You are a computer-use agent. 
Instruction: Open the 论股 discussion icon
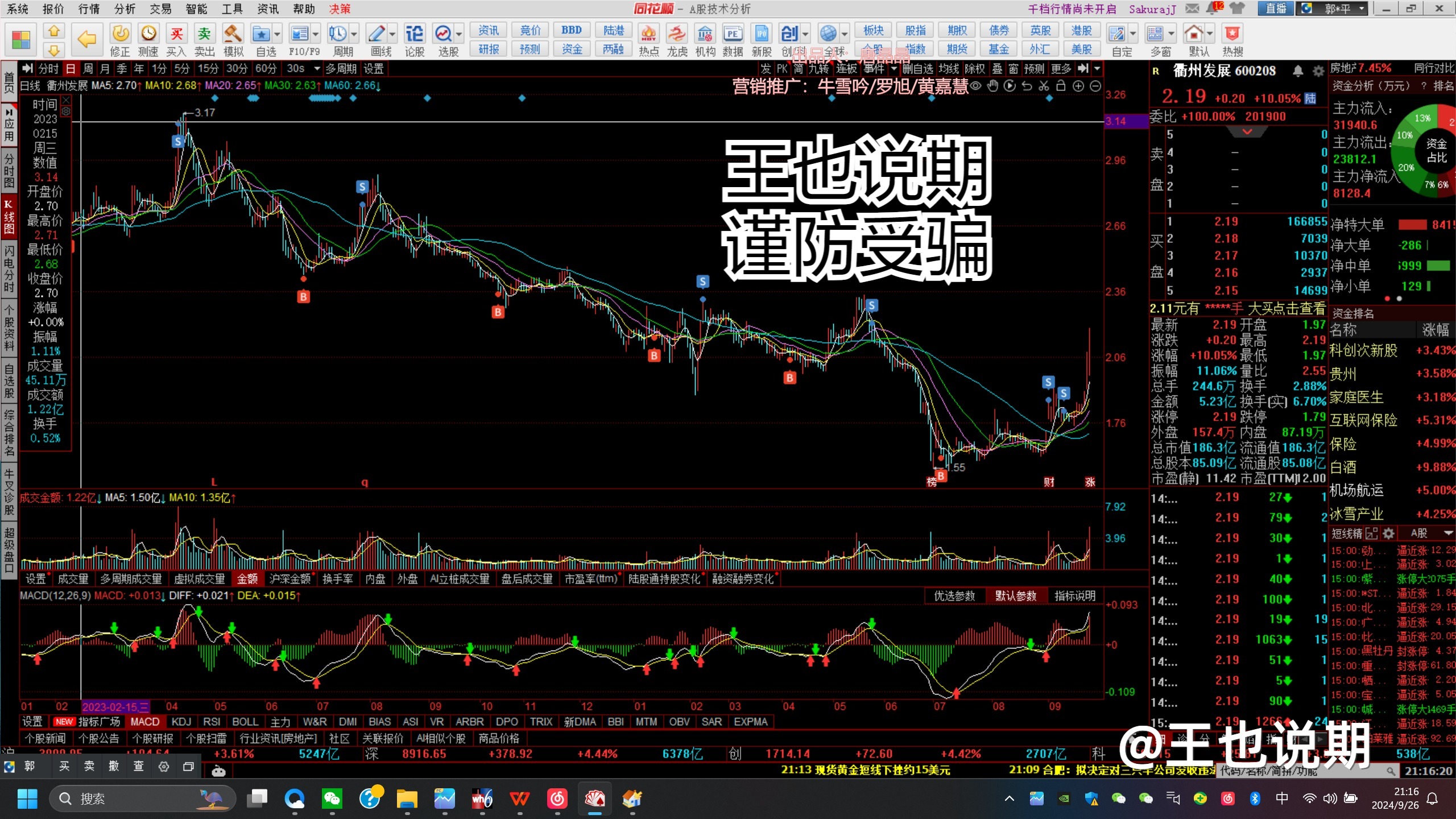pos(415,34)
